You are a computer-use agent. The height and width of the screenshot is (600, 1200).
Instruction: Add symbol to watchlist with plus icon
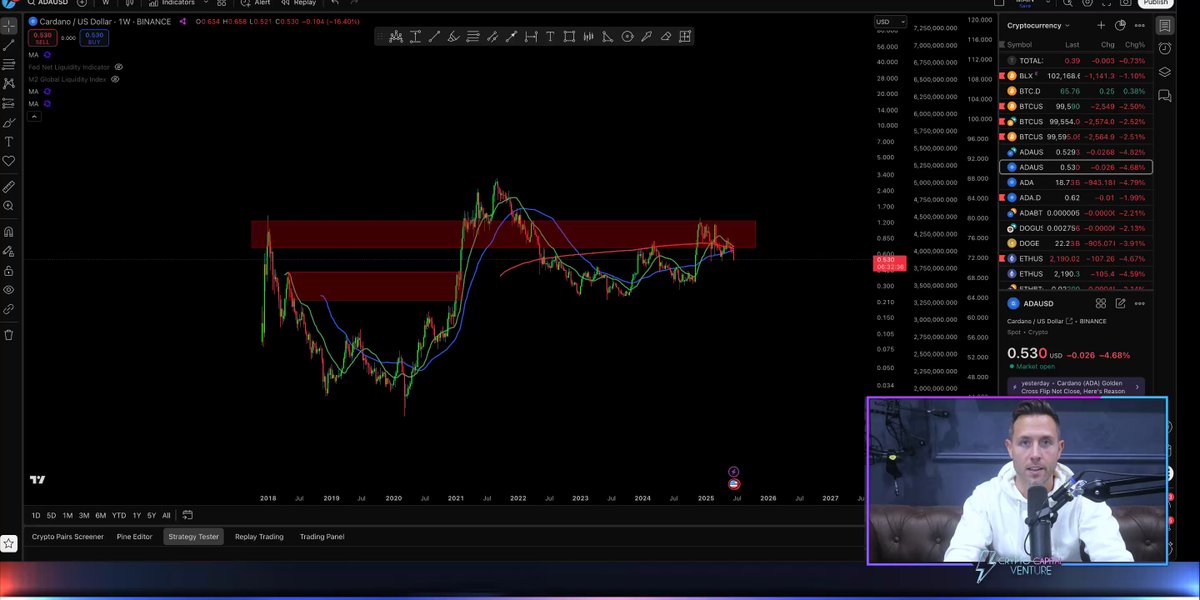(x=1101, y=25)
